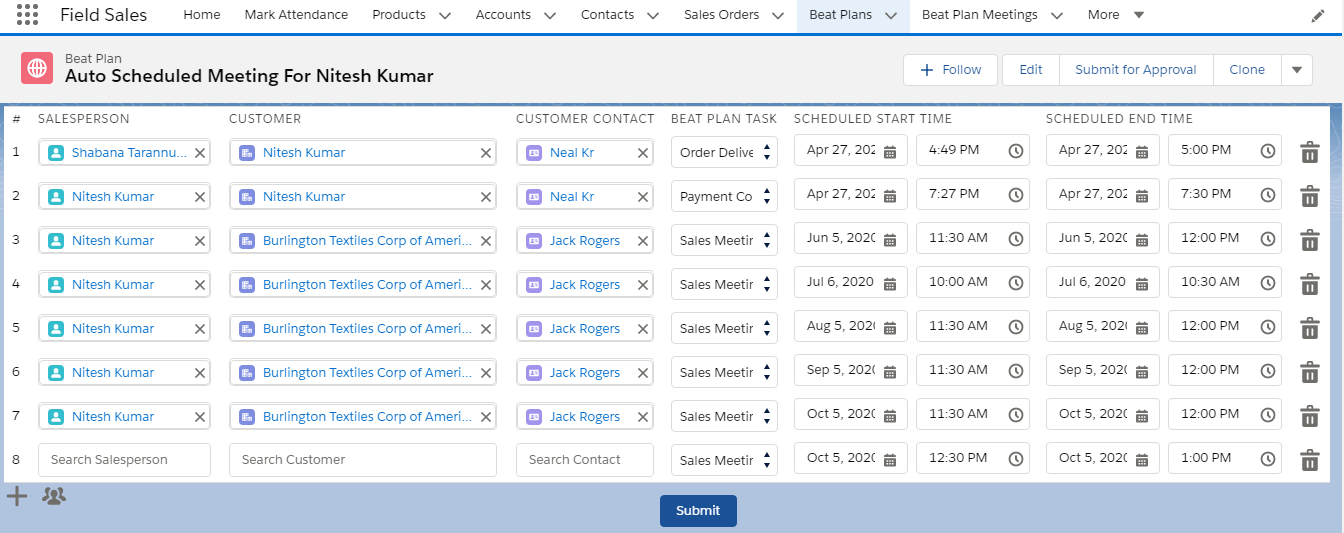This screenshot has height=533, width=1344.
Task: Click the Beat Plan globe record icon
Action: click(37, 68)
